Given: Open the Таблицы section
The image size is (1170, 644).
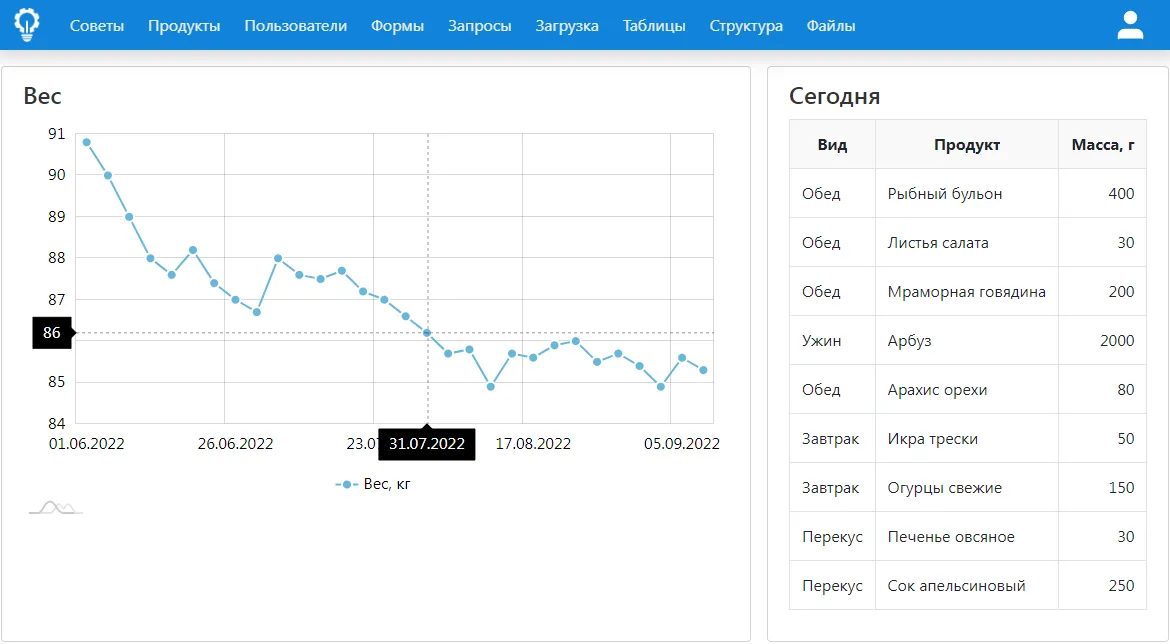Looking at the screenshot, I should pyautogui.click(x=654, y=25).
